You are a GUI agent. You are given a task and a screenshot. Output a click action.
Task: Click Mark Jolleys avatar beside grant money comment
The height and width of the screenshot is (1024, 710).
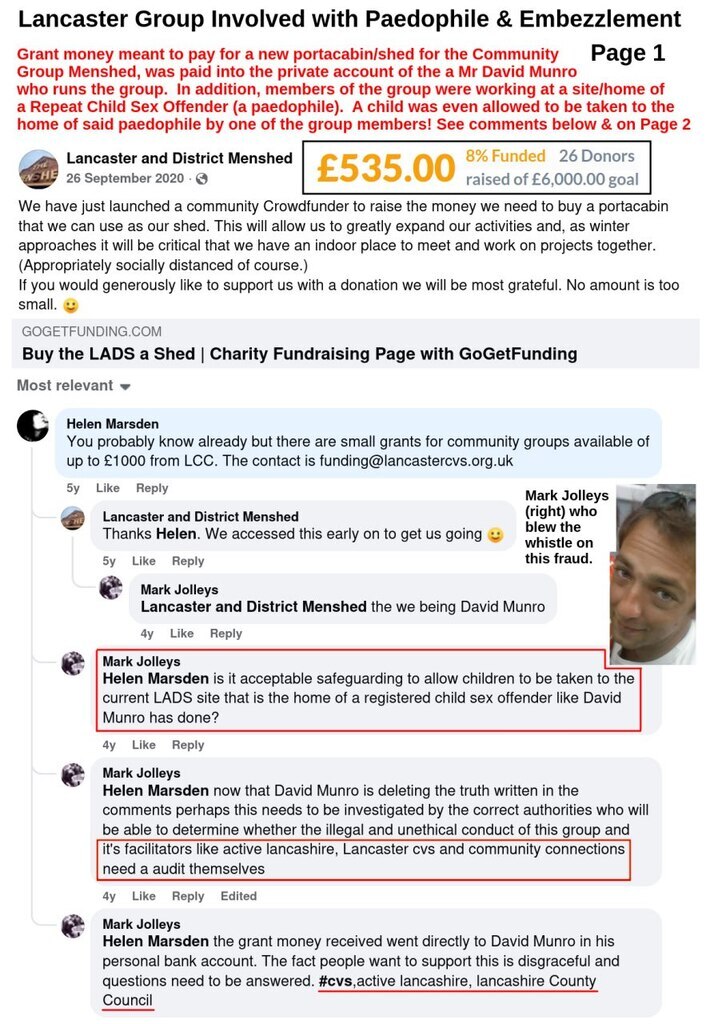tap(73, 926)
